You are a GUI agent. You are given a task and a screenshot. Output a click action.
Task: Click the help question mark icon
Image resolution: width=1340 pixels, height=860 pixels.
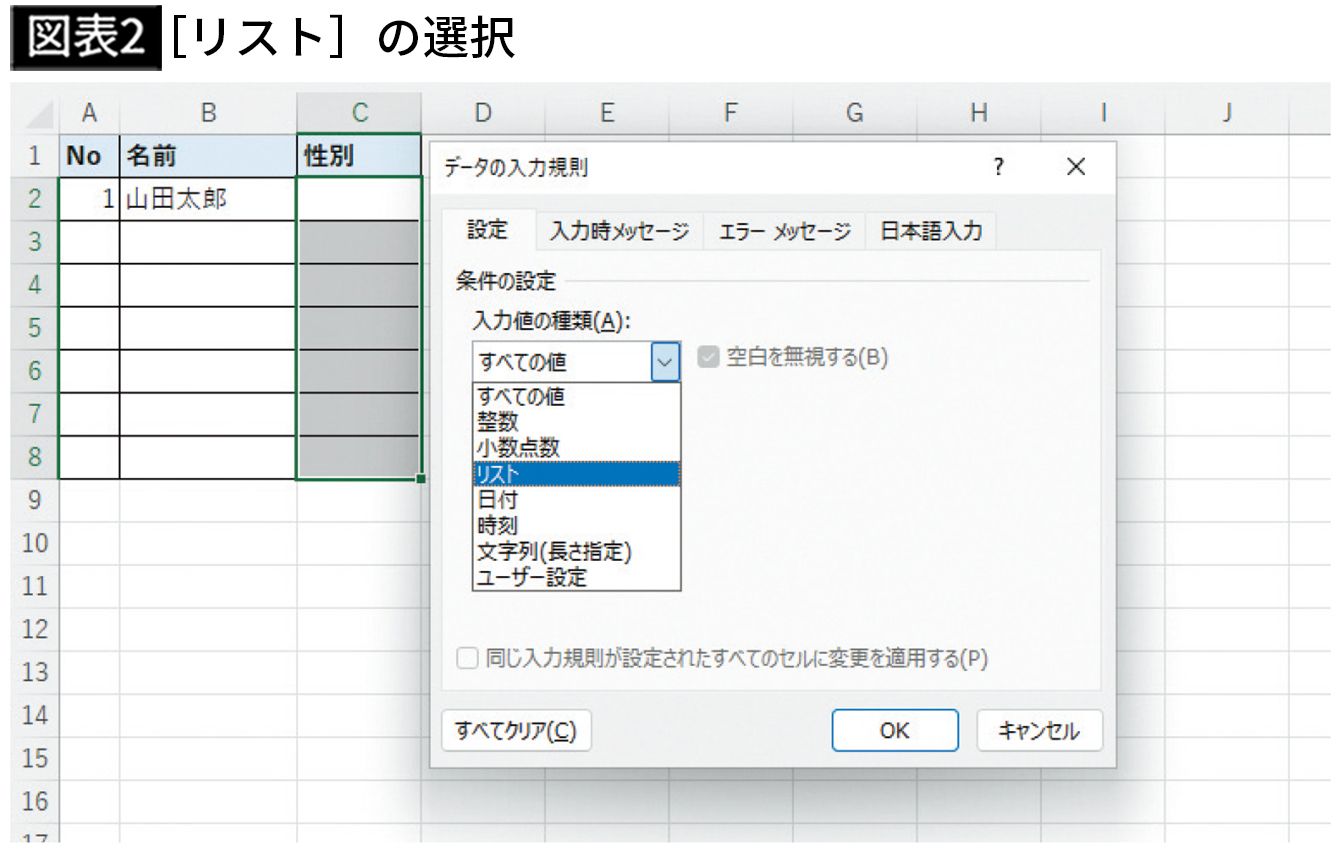pos(998,168)
